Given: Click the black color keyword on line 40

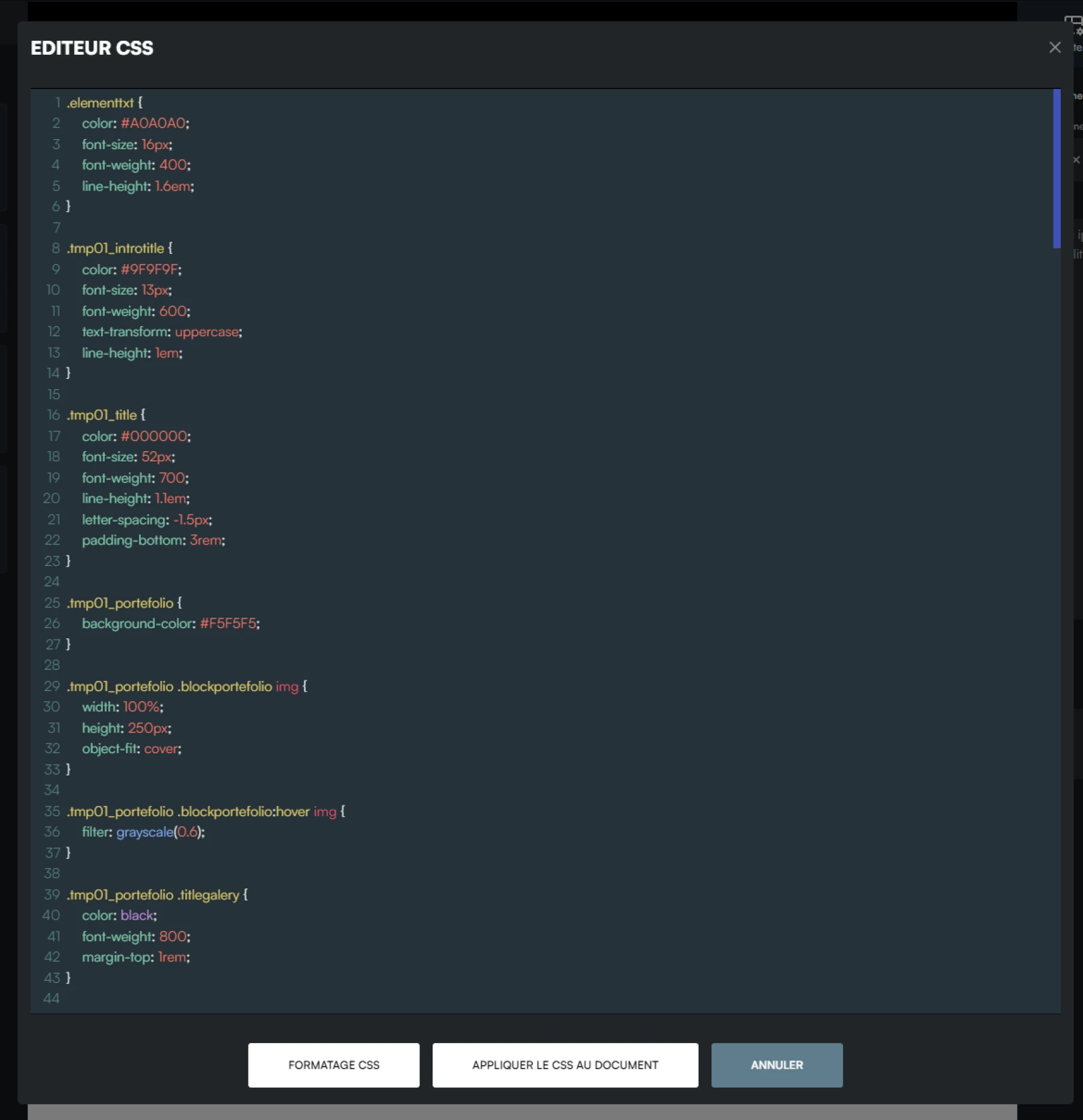Looking at the screenshot, I should coord(137,915).
